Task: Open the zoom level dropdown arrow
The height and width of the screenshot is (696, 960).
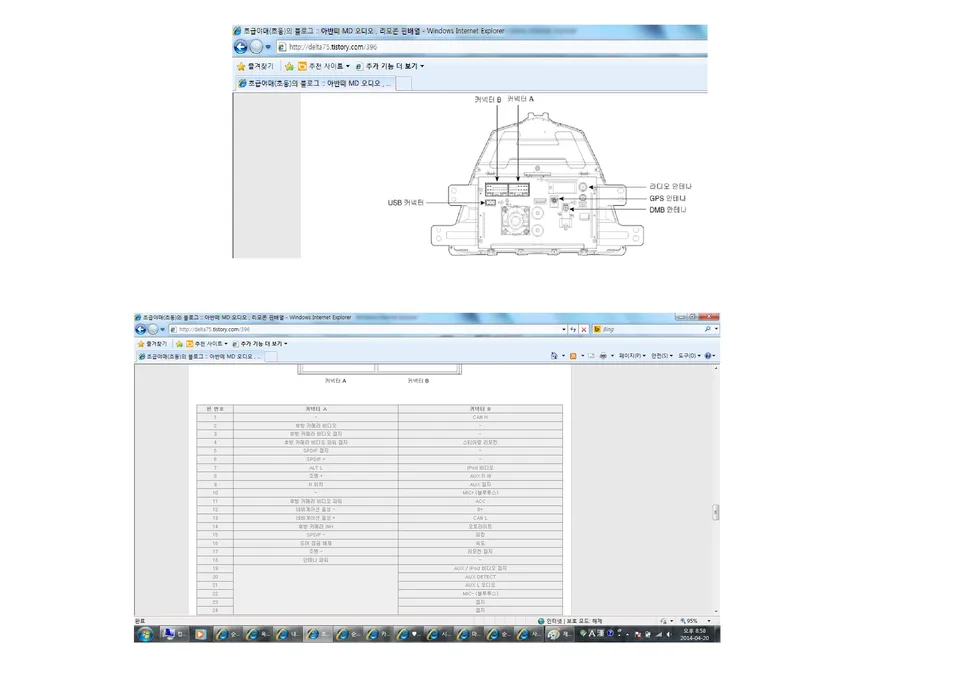Action: (x=709, y=621)
